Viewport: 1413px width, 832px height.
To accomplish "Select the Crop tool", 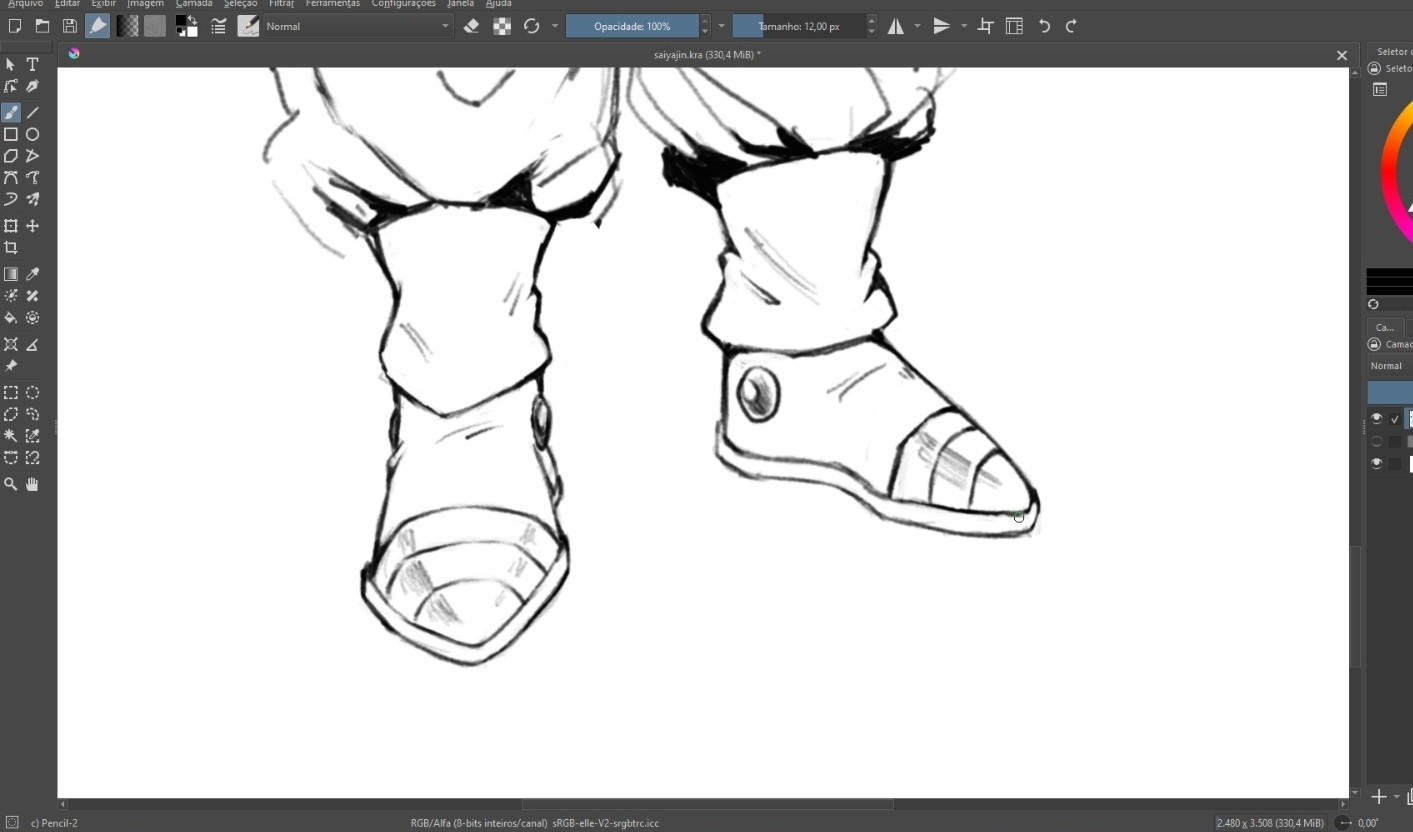I will [11, 248].
